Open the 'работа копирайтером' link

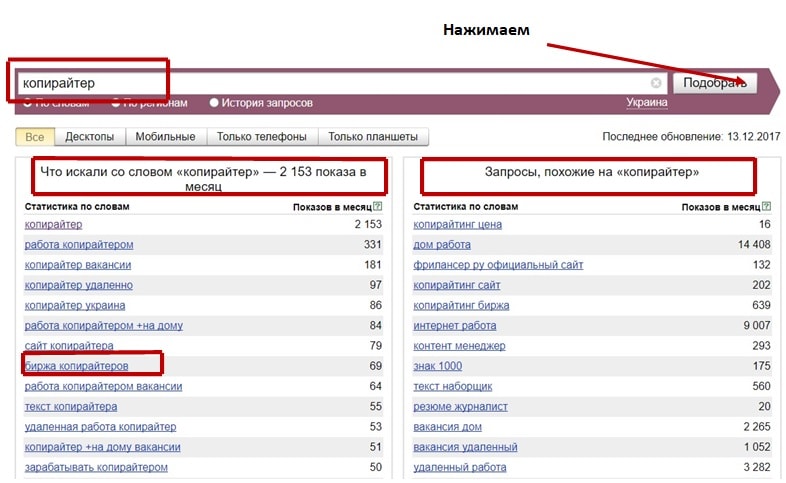tap(79, 245)
